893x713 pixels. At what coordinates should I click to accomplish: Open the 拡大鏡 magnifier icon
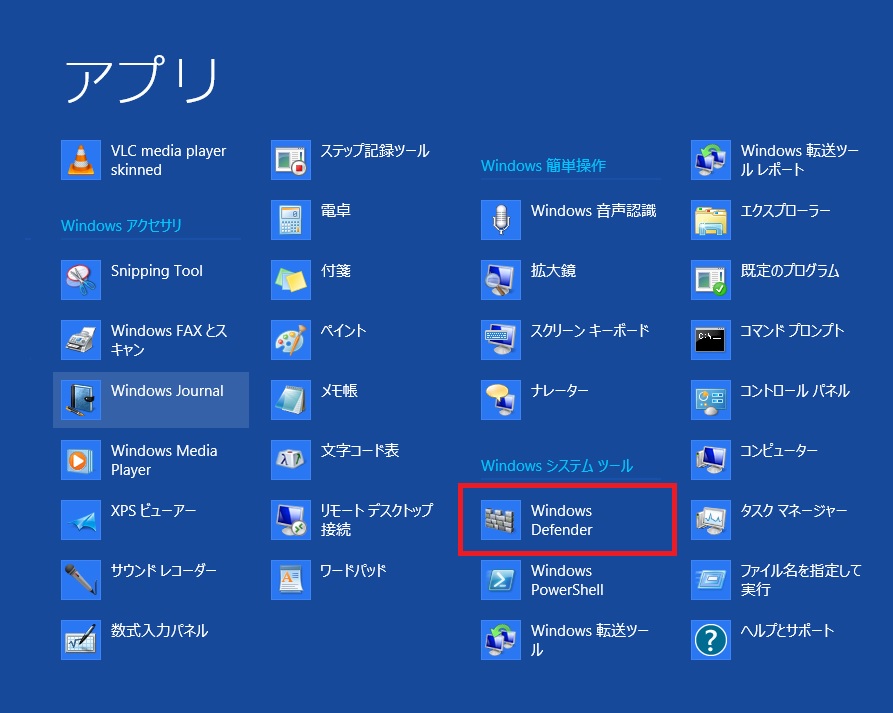501,280
